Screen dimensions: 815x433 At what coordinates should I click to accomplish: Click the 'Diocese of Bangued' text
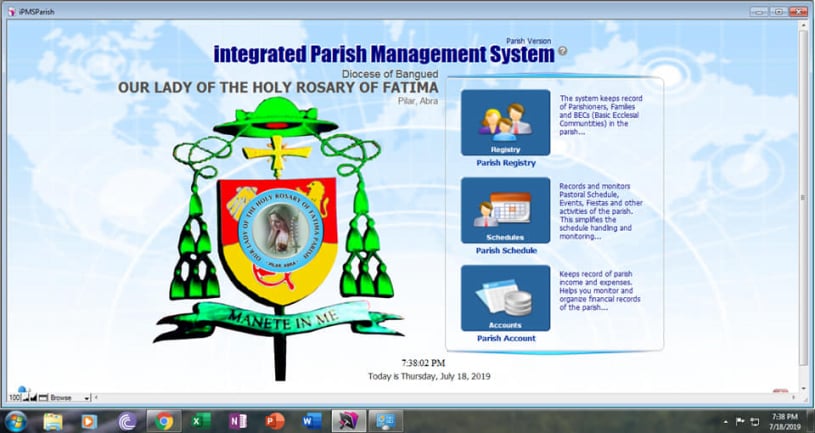pyautogui.click(x=390, y=74)
